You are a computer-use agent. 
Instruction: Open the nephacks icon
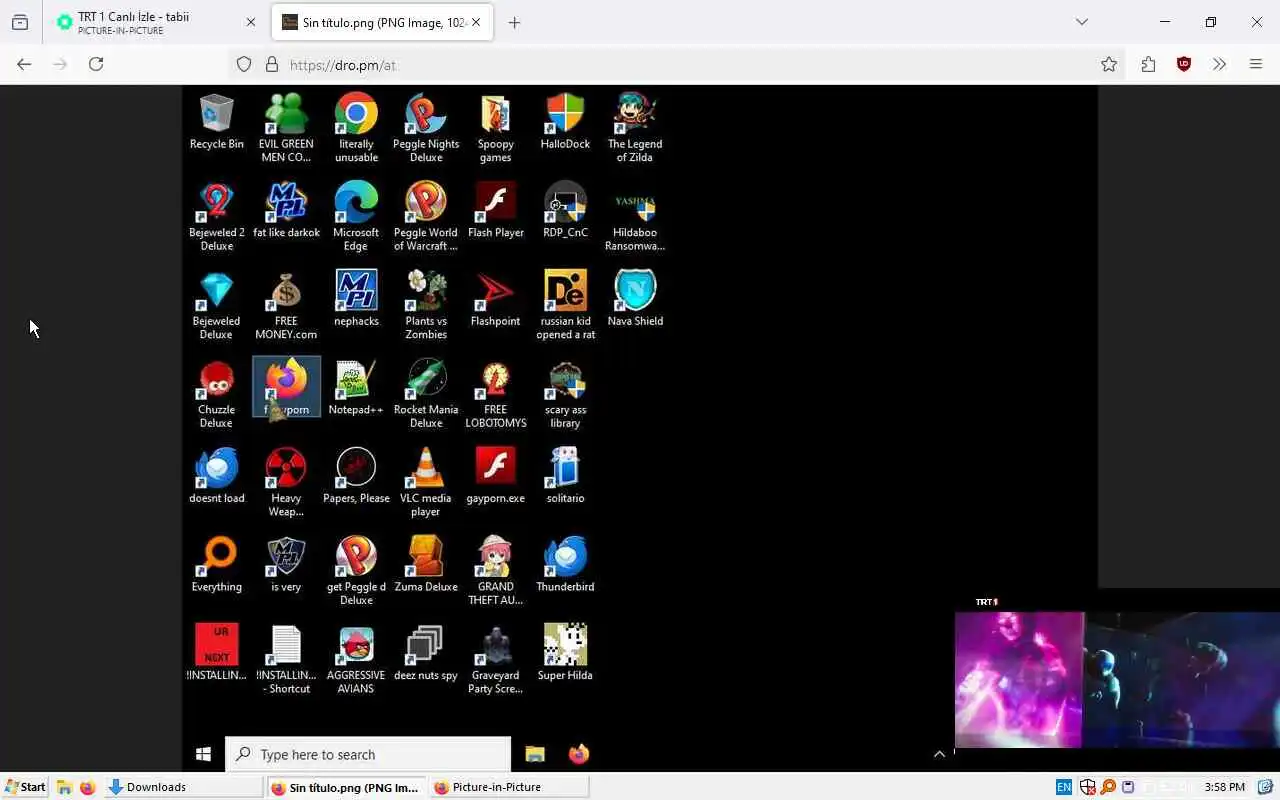pos(356,299)
